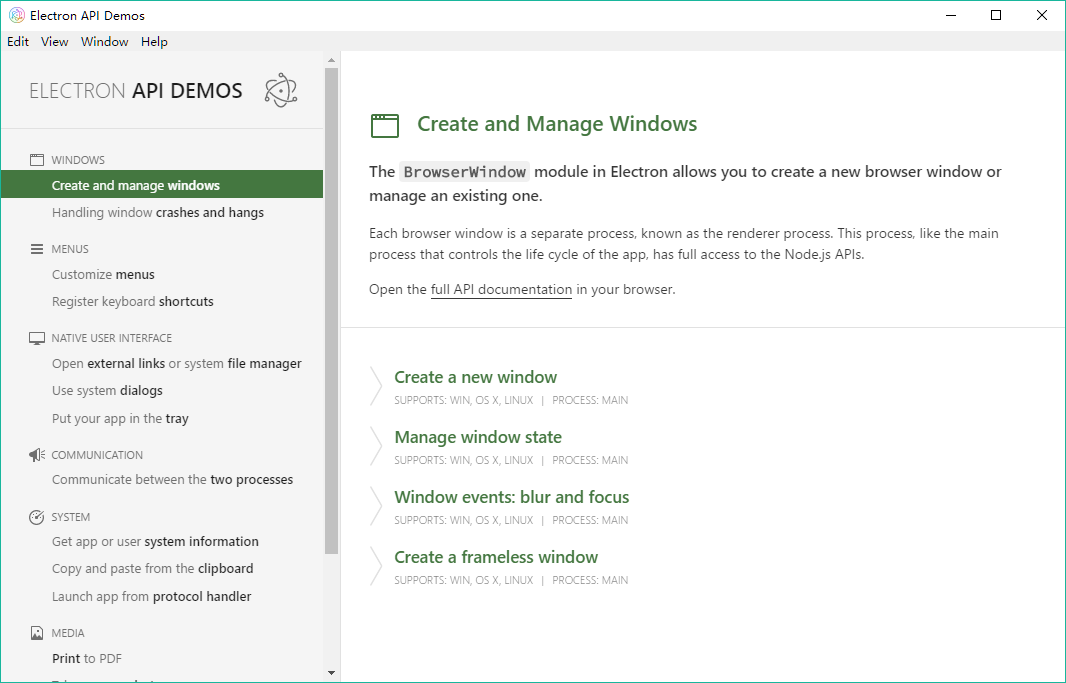1066x683 pixels.
Task: Click the Media image icon
Action: (37, 633)
